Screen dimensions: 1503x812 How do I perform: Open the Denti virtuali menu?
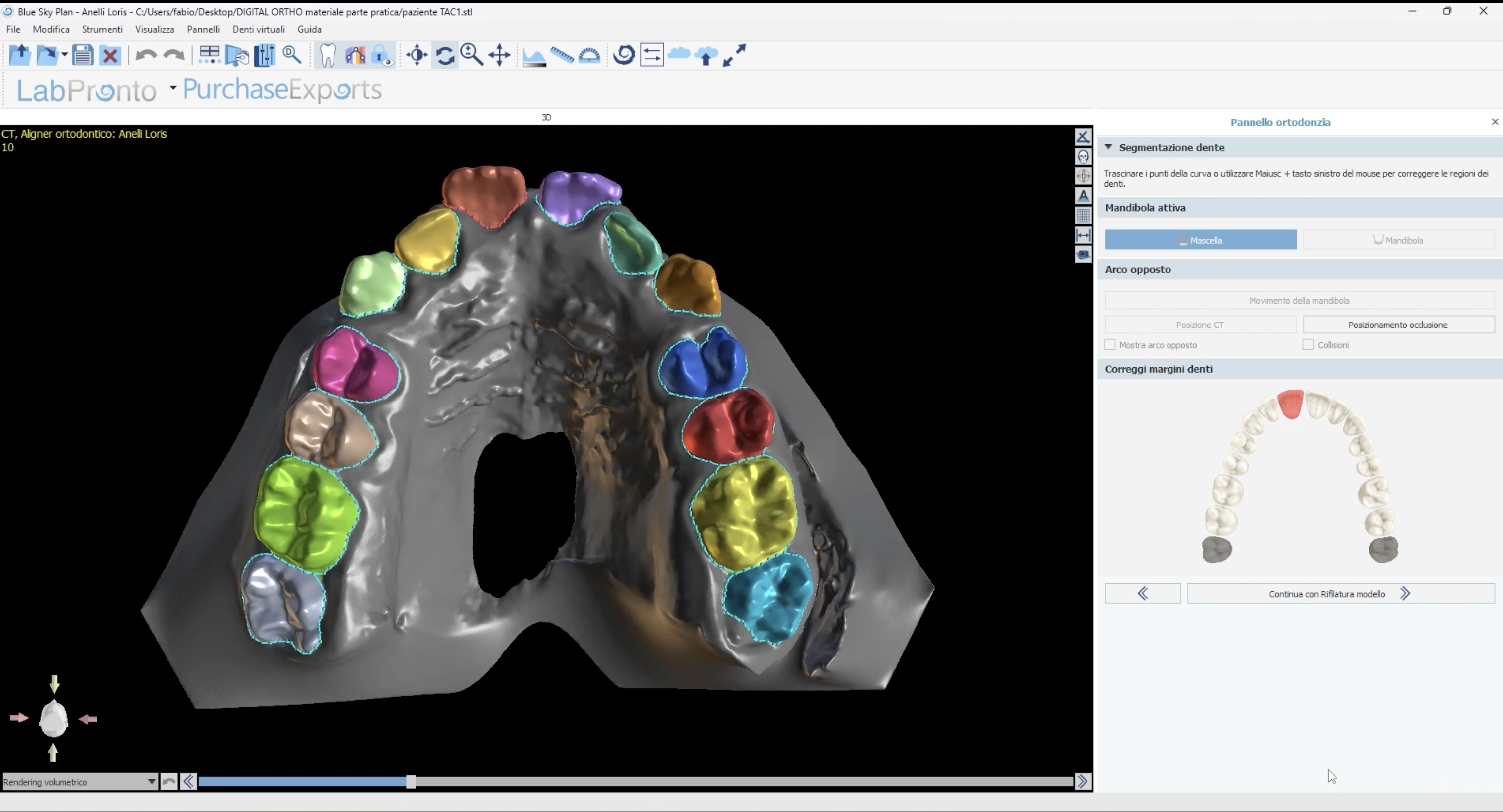click(258, 29)
